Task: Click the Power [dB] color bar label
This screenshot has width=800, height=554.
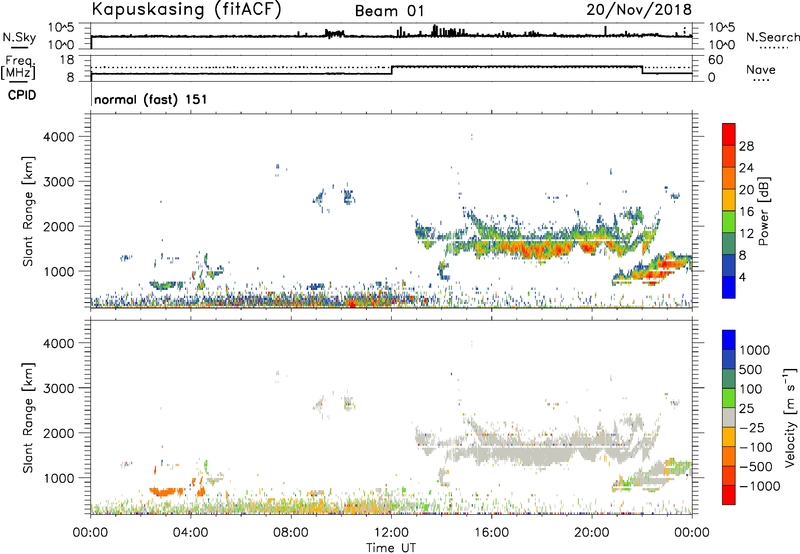Action: (x=763, y=211)
